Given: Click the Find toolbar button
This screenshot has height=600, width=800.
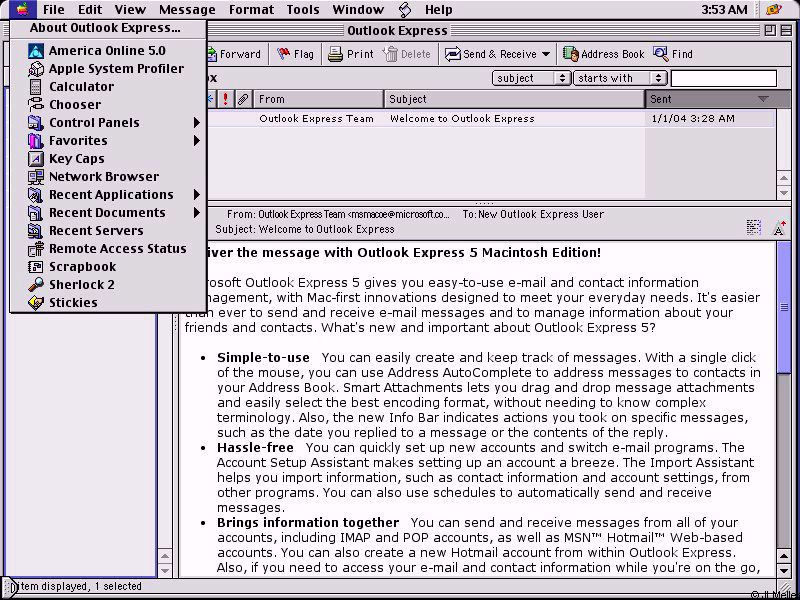Looking at the screenshot, I should tap(673, 54).
